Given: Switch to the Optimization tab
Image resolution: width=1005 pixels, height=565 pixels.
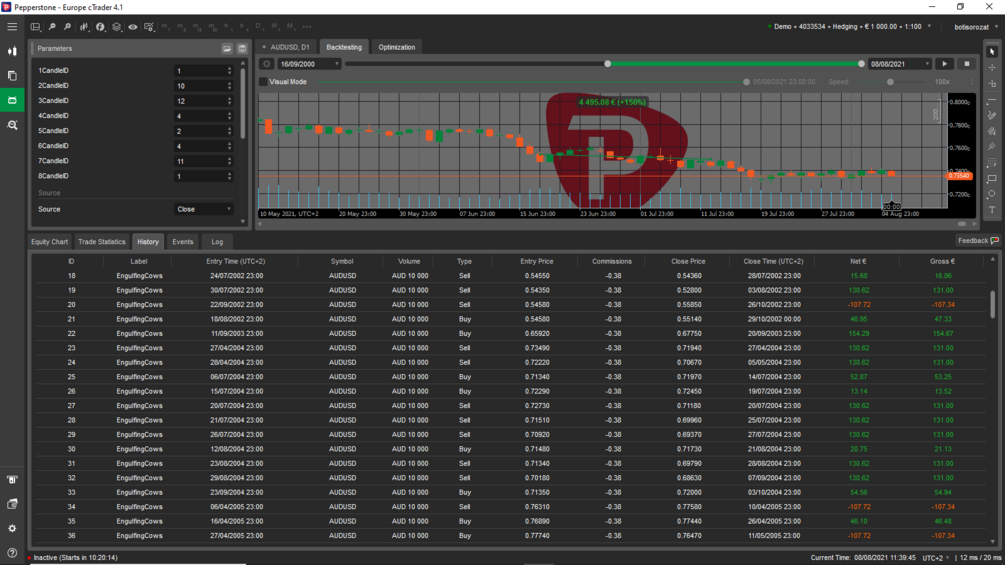Looking at the screenshot, I should [397, 47].
